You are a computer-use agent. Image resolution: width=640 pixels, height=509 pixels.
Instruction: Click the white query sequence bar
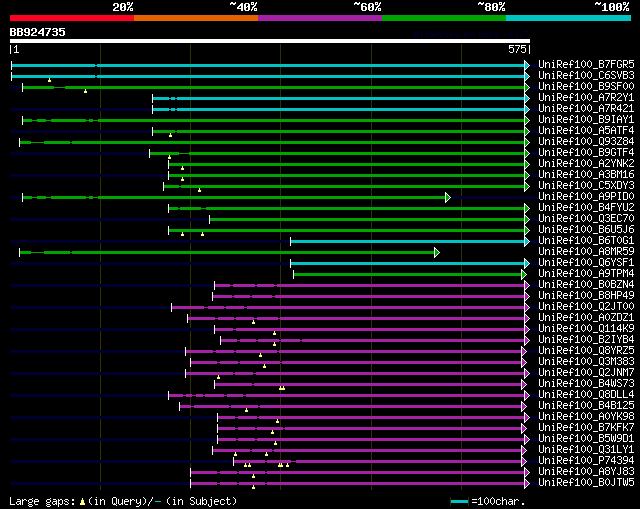[270, 41]
